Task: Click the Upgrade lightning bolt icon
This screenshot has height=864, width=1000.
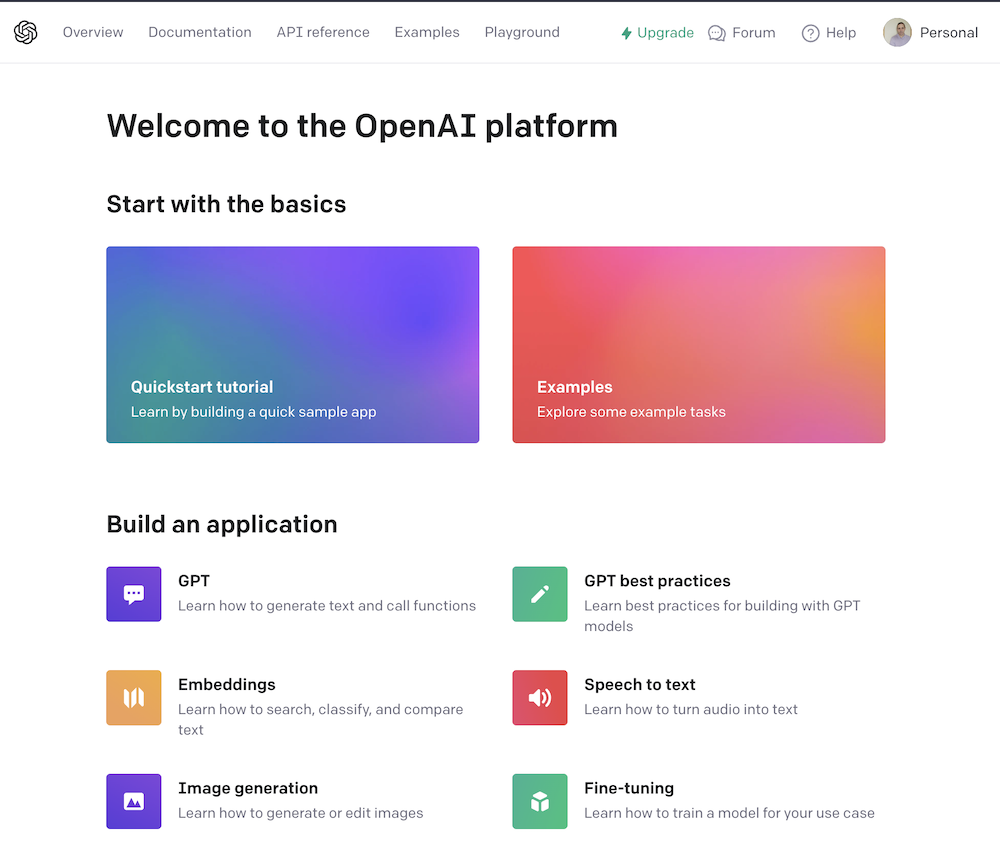Action: point(626,33)
